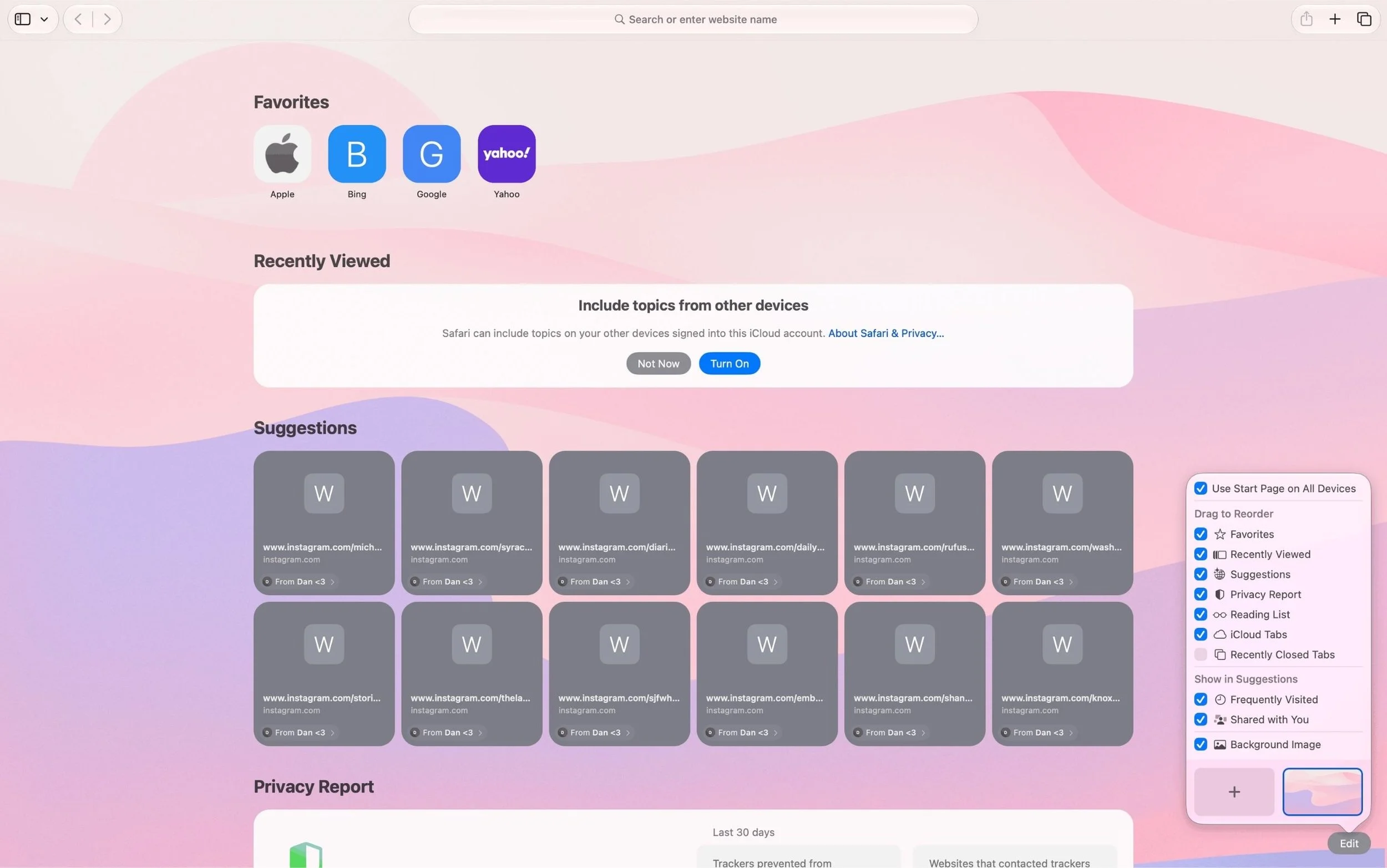Click W icon on instagram.com/emb... card
Viewport: 1387px width, 868px height.
point(766,644)
